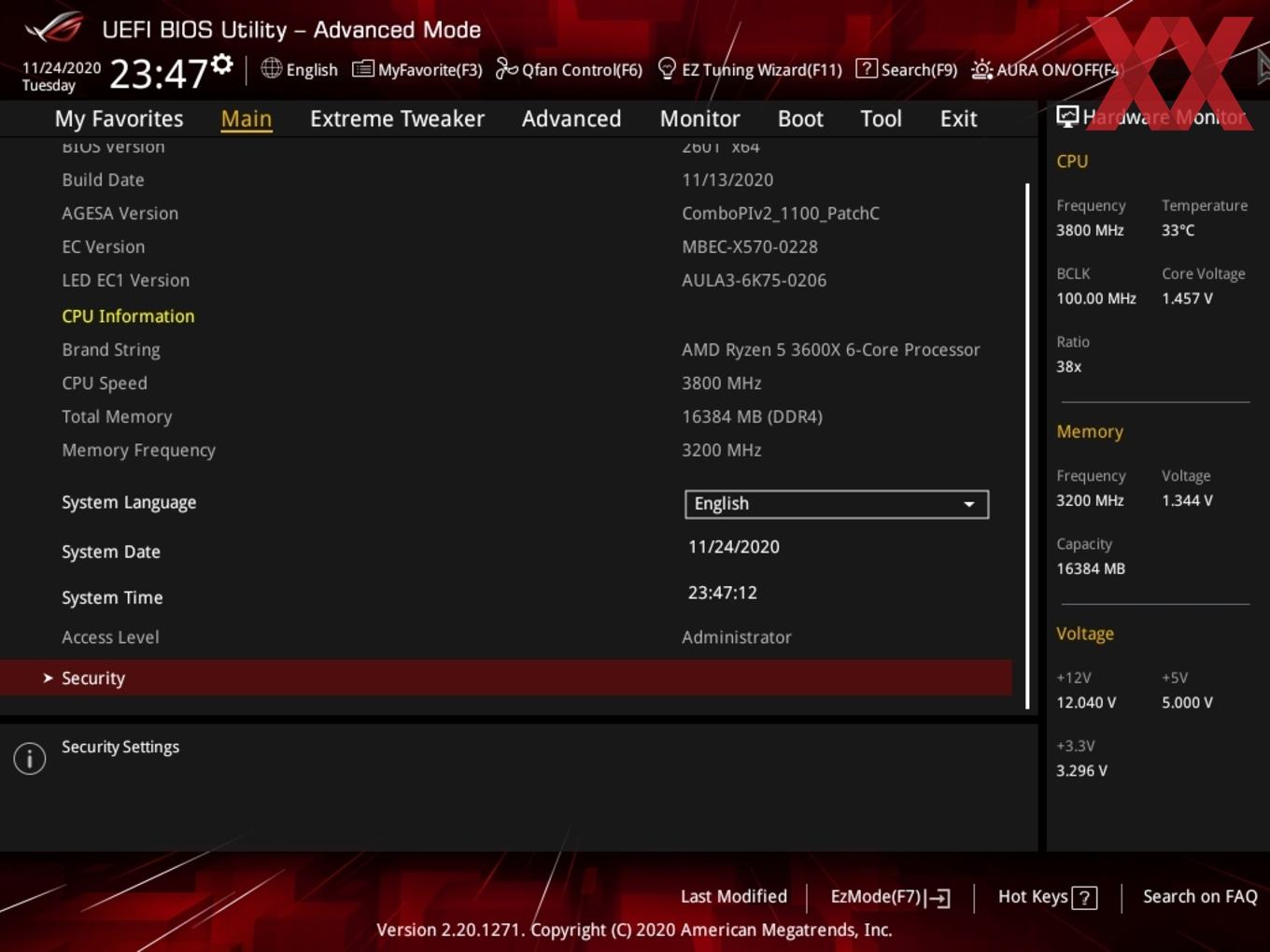
Task: Click AMD Ryzen 5 3600X processor text
Action: tap(831, 349)
